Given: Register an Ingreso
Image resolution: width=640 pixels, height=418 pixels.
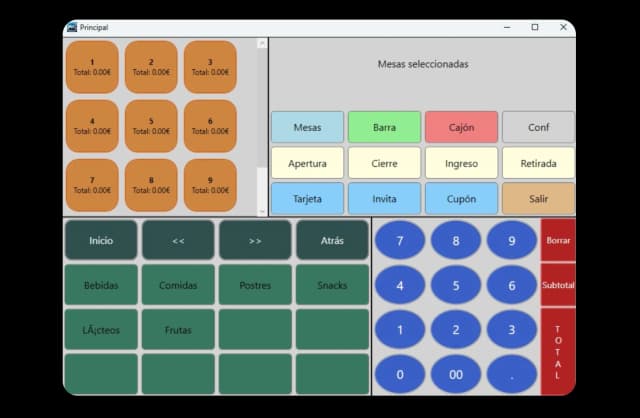Looking at the screenshot, I should (x=461, y=163).
